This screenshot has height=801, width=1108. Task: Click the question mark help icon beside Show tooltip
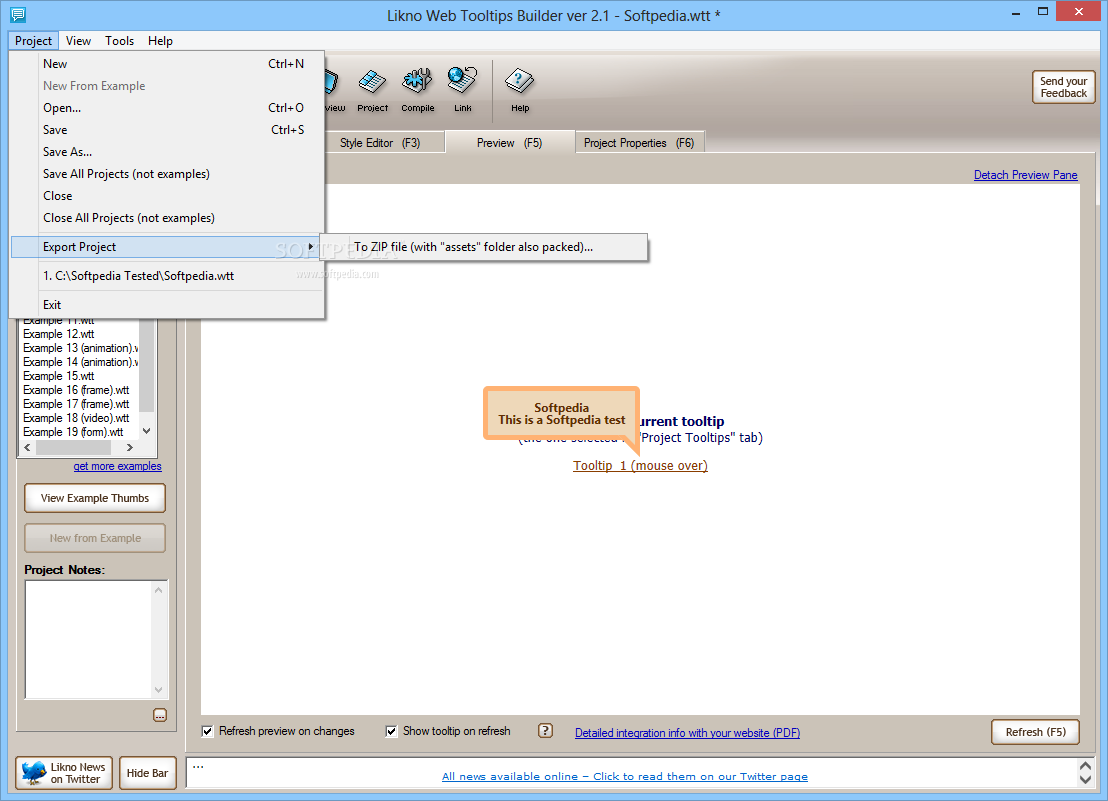click(x=546, y=731)
